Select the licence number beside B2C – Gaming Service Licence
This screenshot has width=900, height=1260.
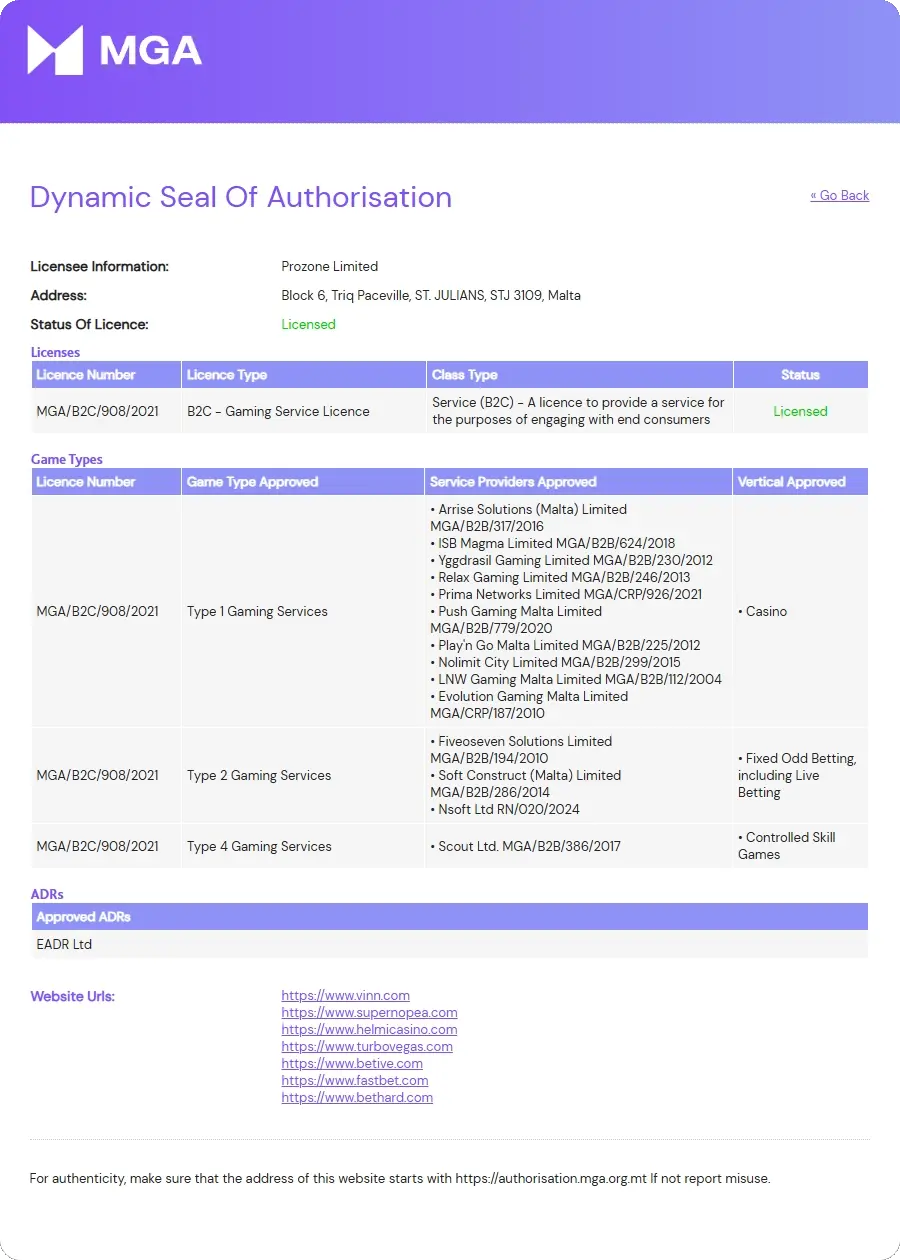[97, 411]
